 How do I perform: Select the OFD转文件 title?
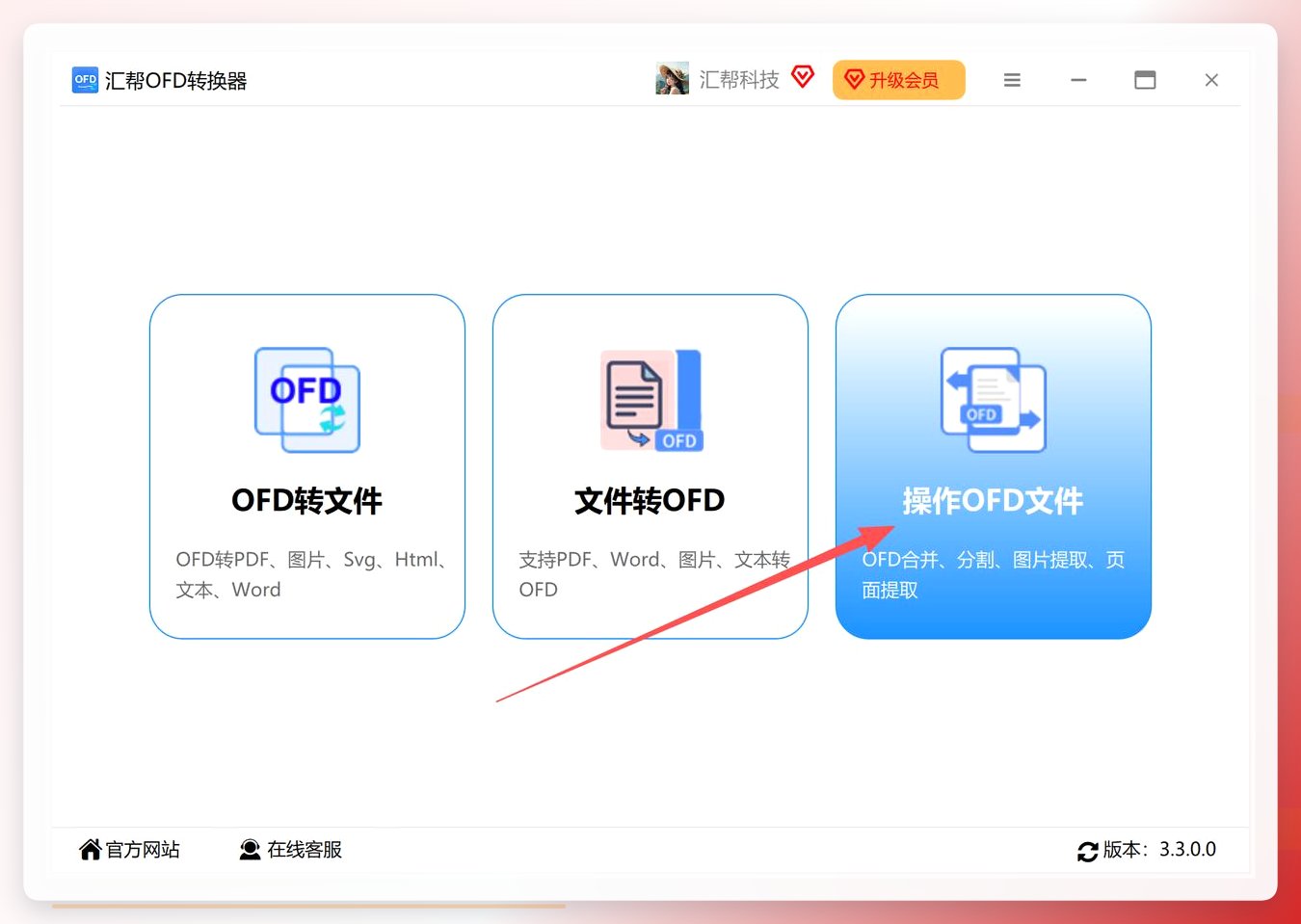coord(307,501)
